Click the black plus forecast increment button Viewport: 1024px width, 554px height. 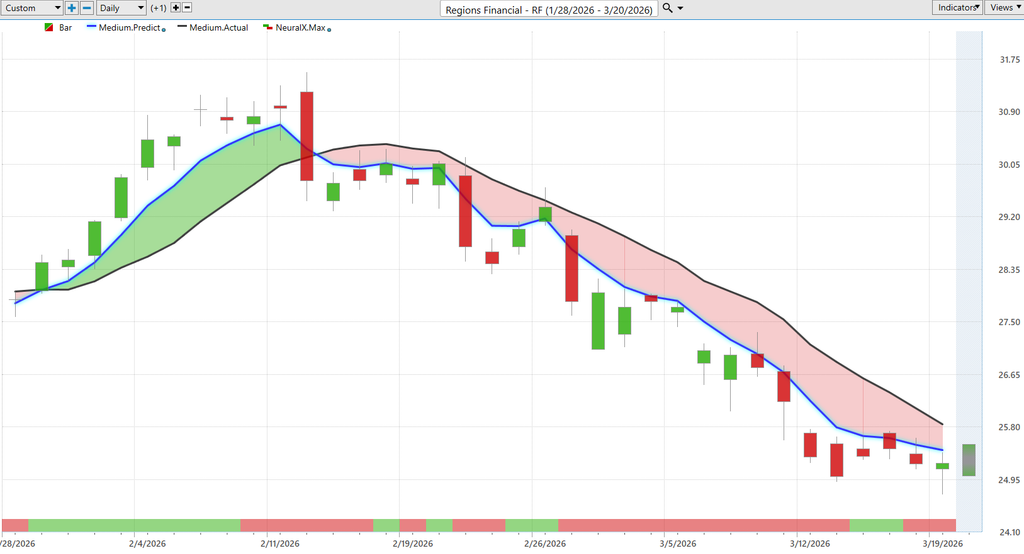(x=176, y=8)
